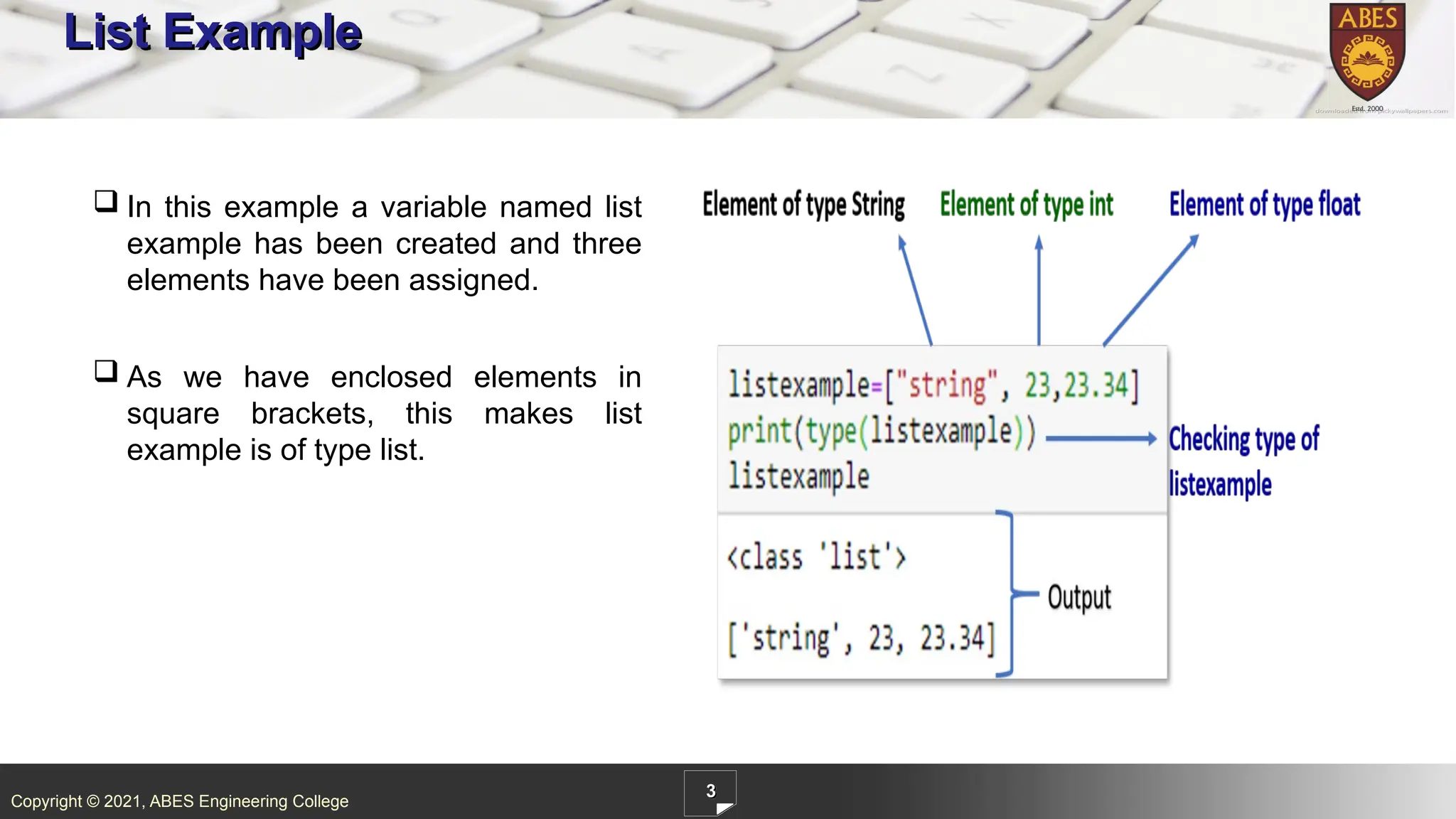
Task: Click the 'Checking type of listexample' annotation
Action: 1244,461
